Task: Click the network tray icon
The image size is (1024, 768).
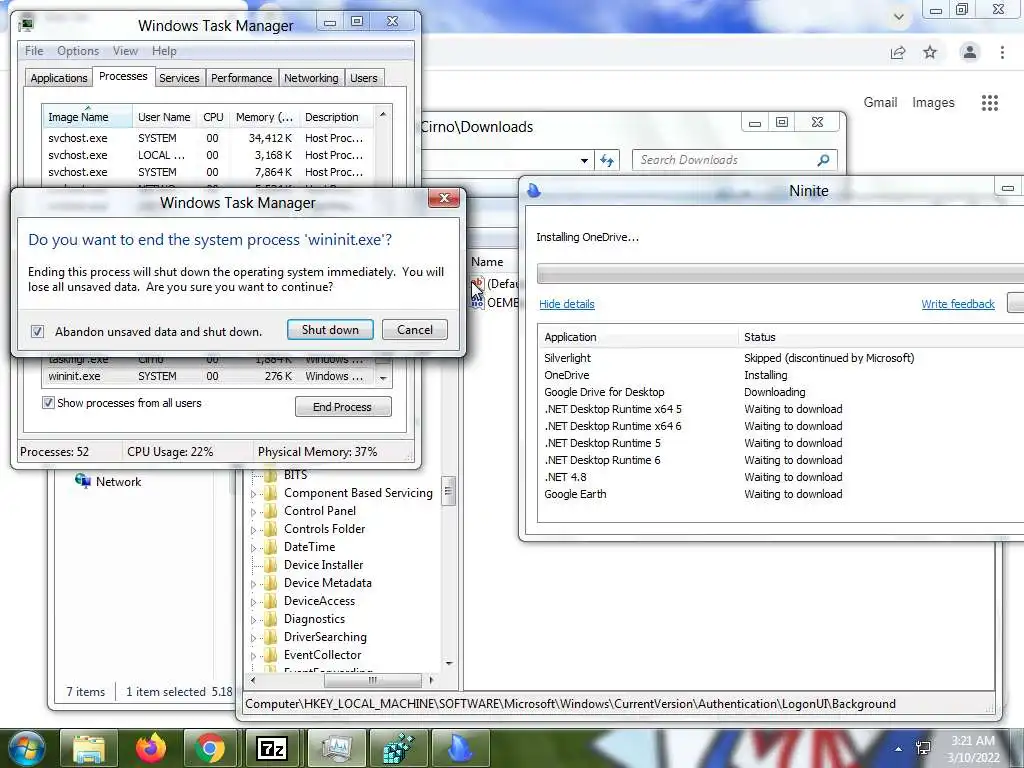Action: [923, 748]
